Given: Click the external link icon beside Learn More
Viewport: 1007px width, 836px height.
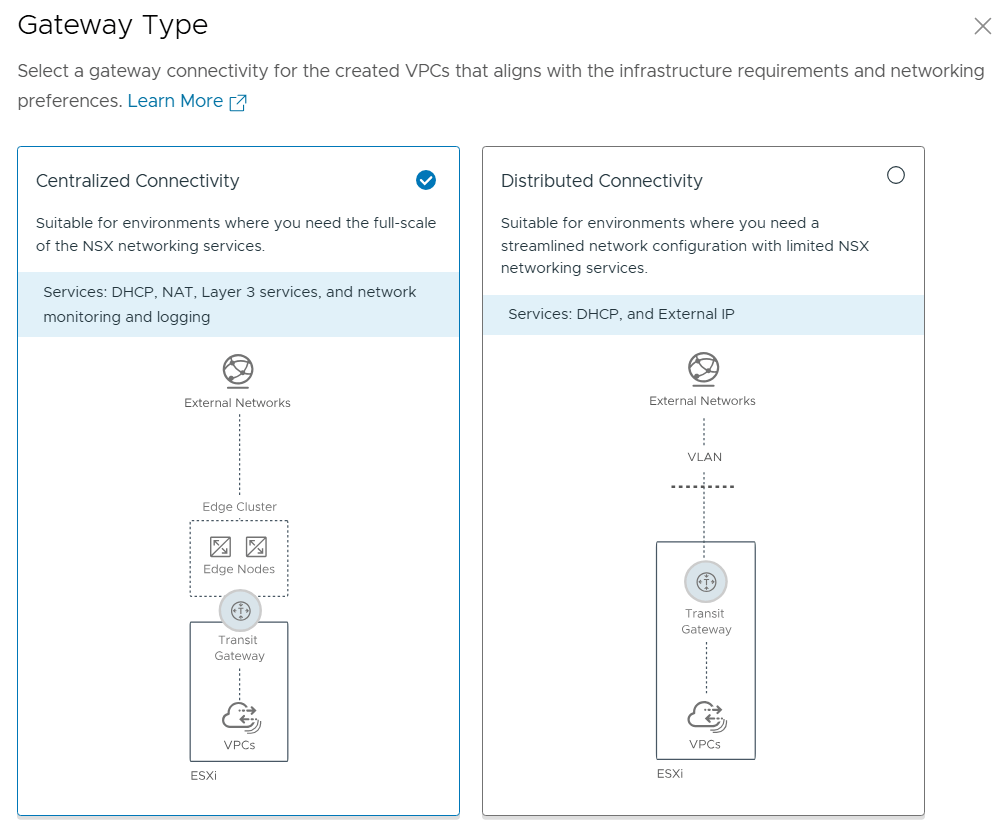Looking at the screenshot, I should coord(238,102).
